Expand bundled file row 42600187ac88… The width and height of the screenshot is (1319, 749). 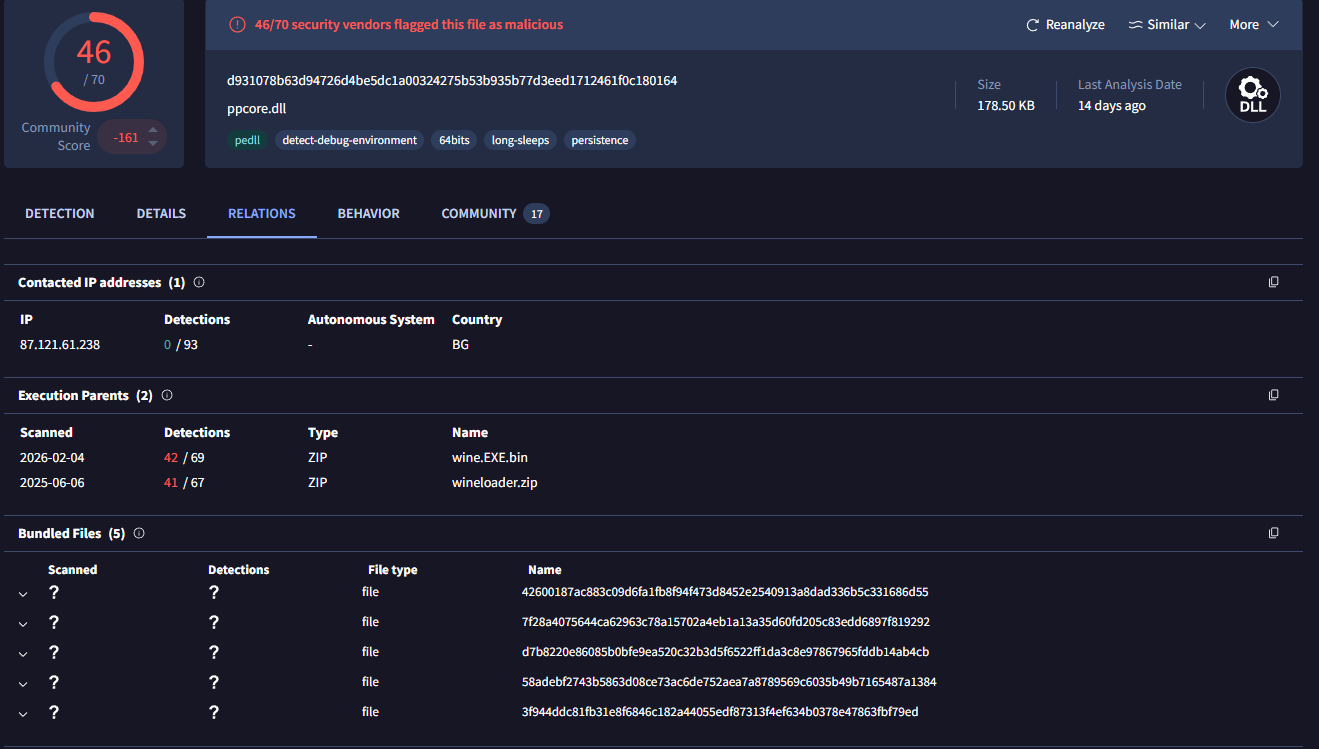pyautogui.click(x=23, y=593)
